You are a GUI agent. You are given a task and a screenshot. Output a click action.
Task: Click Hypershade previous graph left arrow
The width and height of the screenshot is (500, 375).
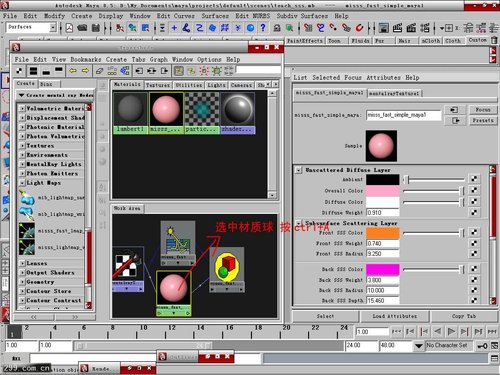click(72, 71)
